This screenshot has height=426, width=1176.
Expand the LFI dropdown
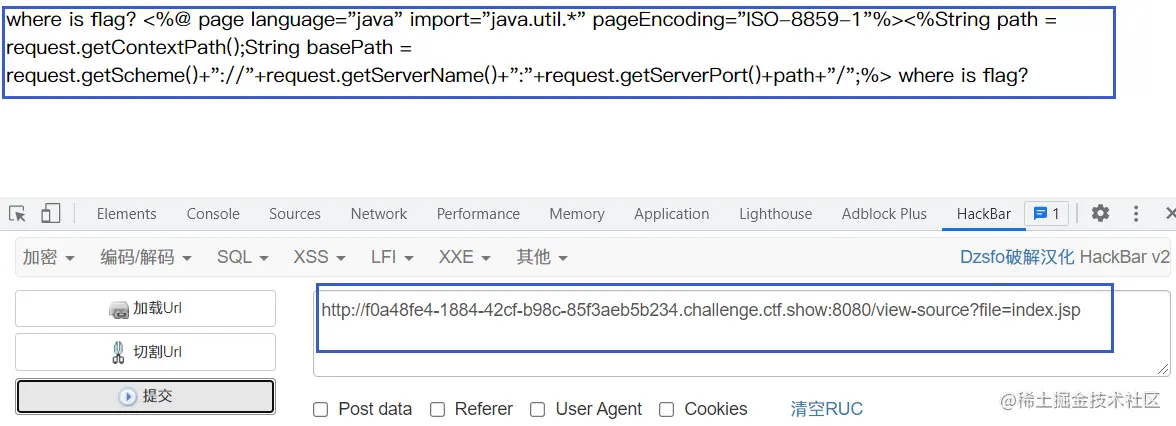392,257
